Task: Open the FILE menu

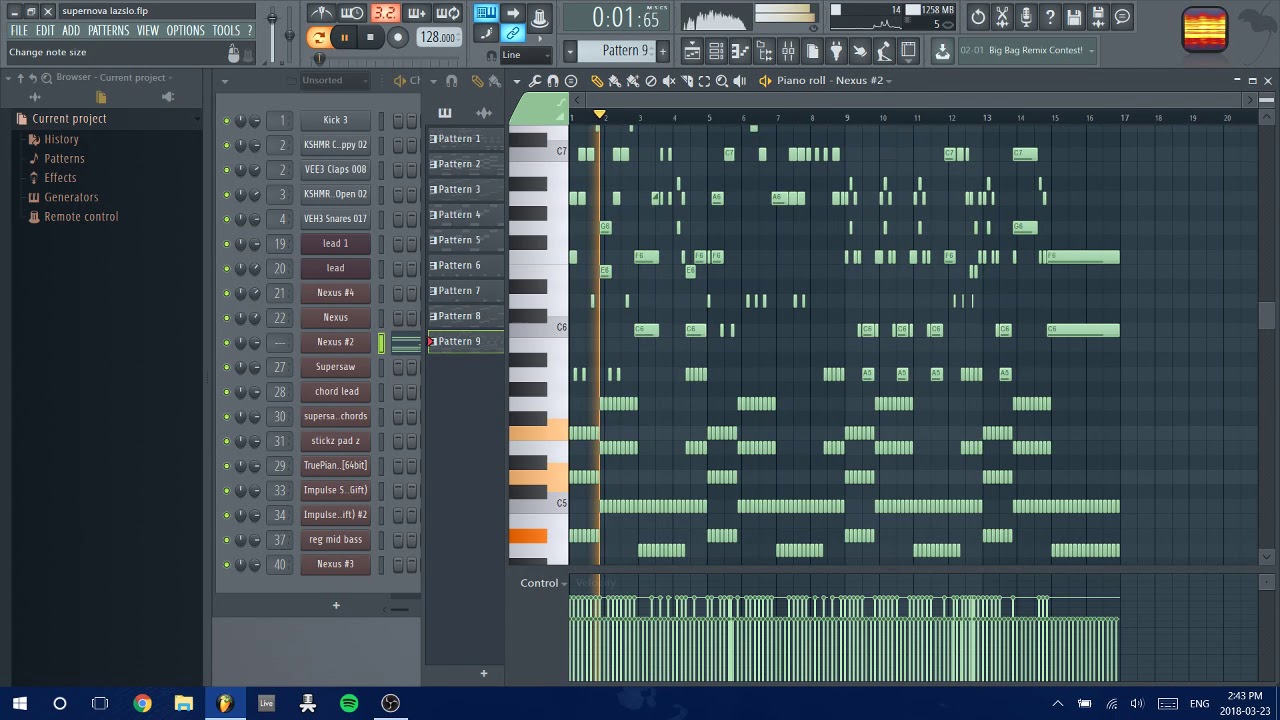Action: click(19, 31)
